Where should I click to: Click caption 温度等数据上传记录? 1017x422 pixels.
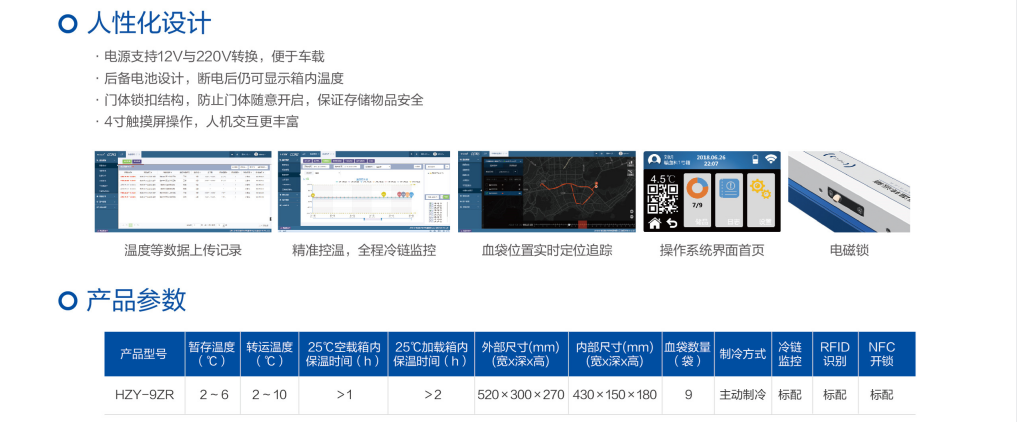pyautogui.click(x=183, y=250)
